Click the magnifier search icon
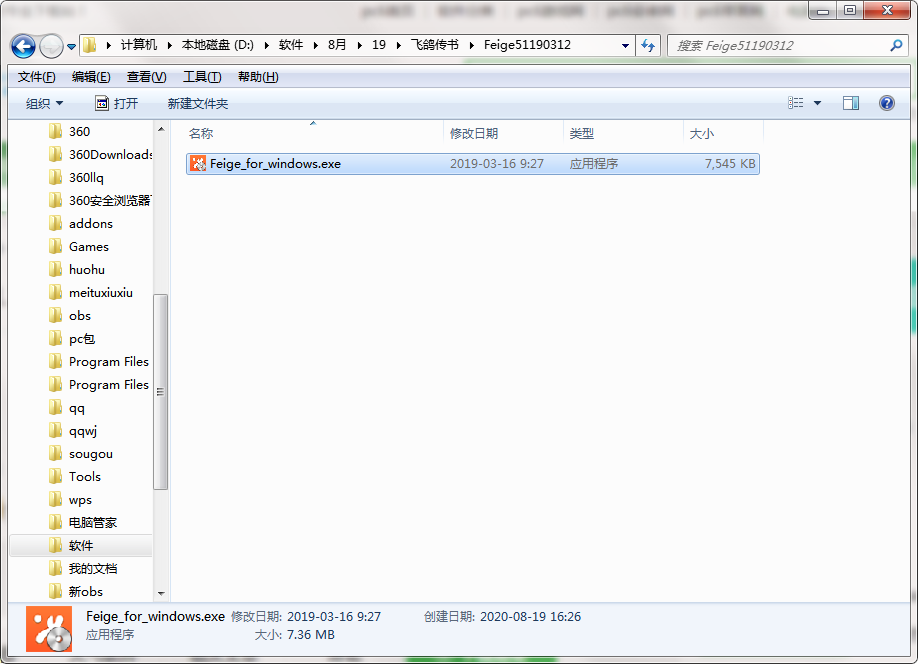 pyautogui.click(x=896, y=46)
